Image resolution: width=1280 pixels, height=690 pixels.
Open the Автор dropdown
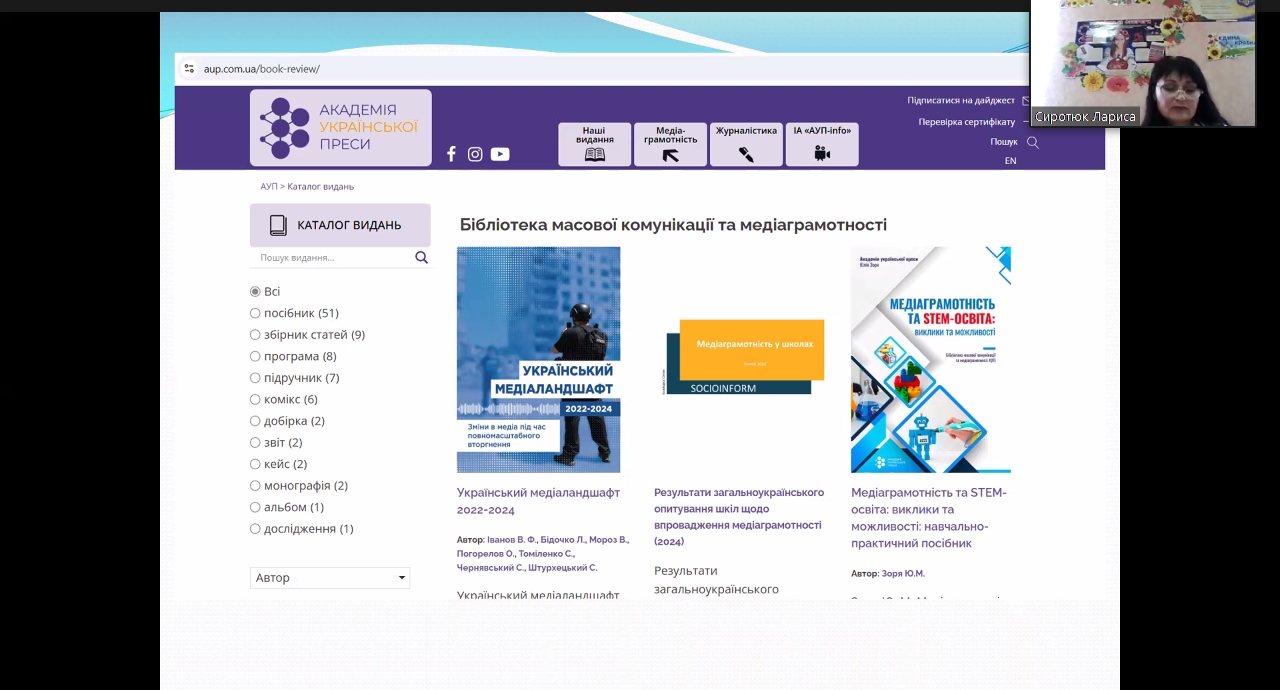[x=330, y=578]
